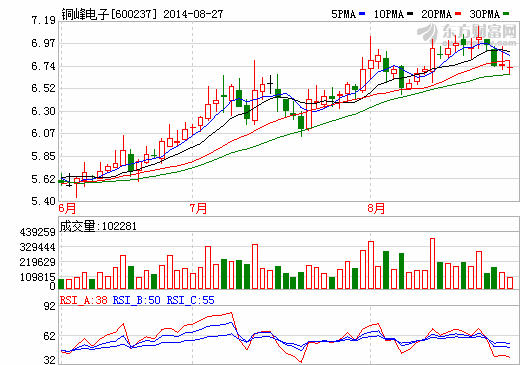Click the blue 5PMA legend color swatch
This screenshot has width=520, height=365.
click(362, 14)
